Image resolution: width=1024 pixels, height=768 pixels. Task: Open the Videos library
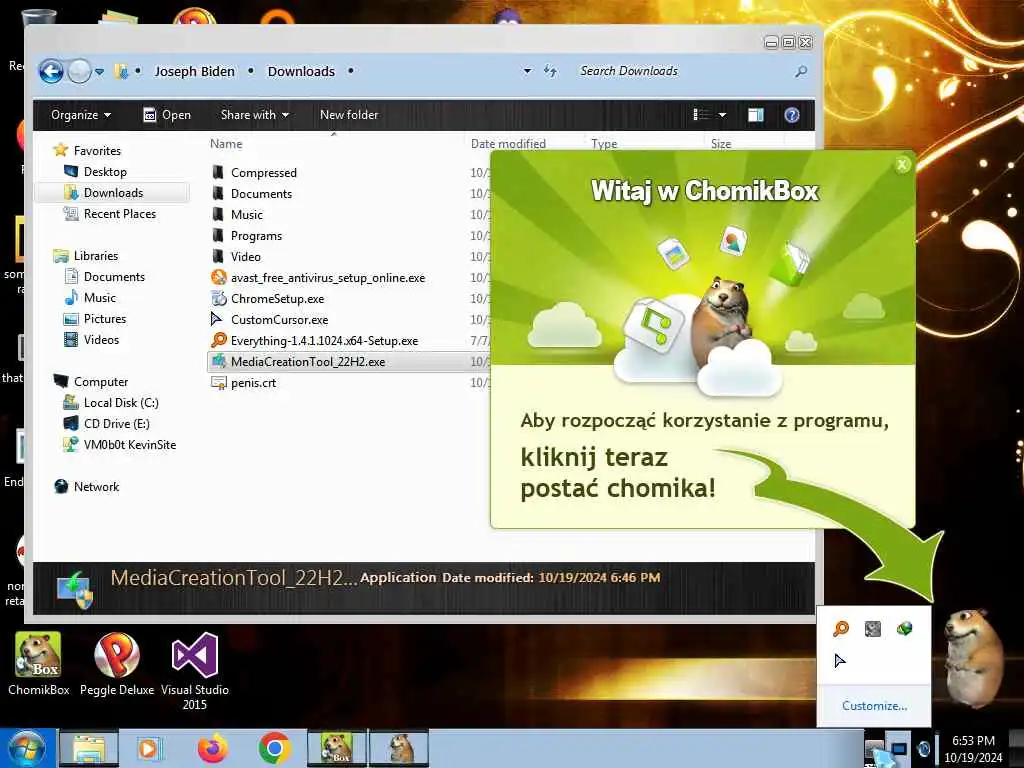[x=91, y=340]
